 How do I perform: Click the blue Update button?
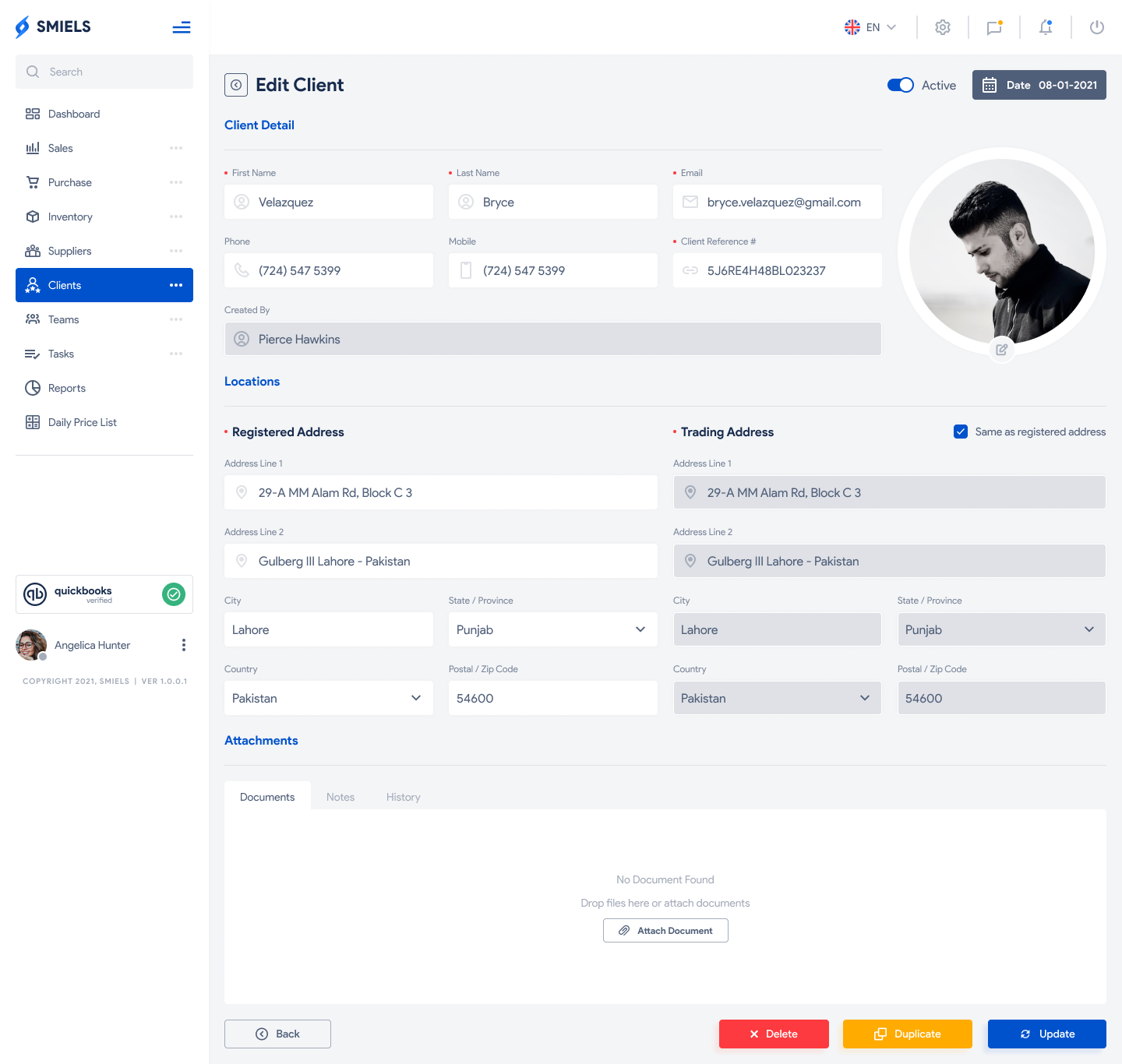1047,1034
